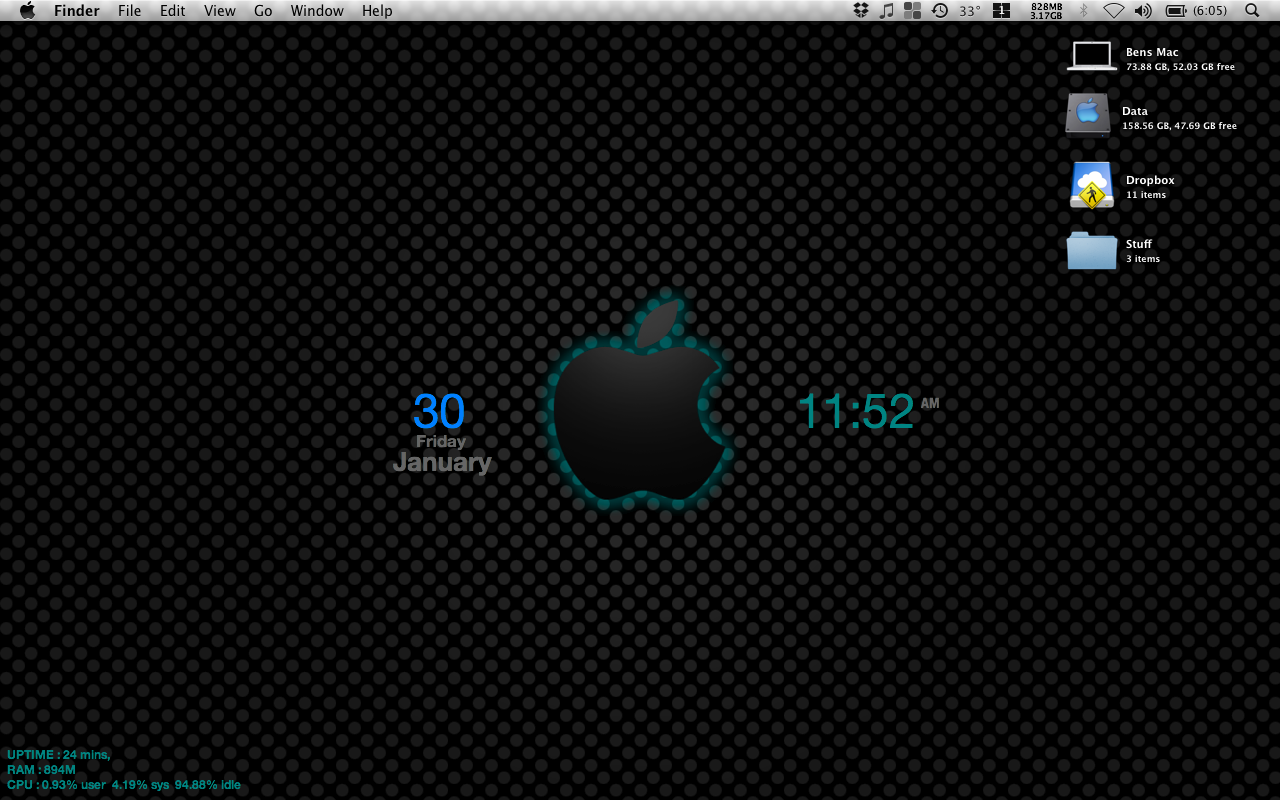Click the four-squares menu bar icon
The width and height of the screenshot is (1280, 800).
pos(912,11)
